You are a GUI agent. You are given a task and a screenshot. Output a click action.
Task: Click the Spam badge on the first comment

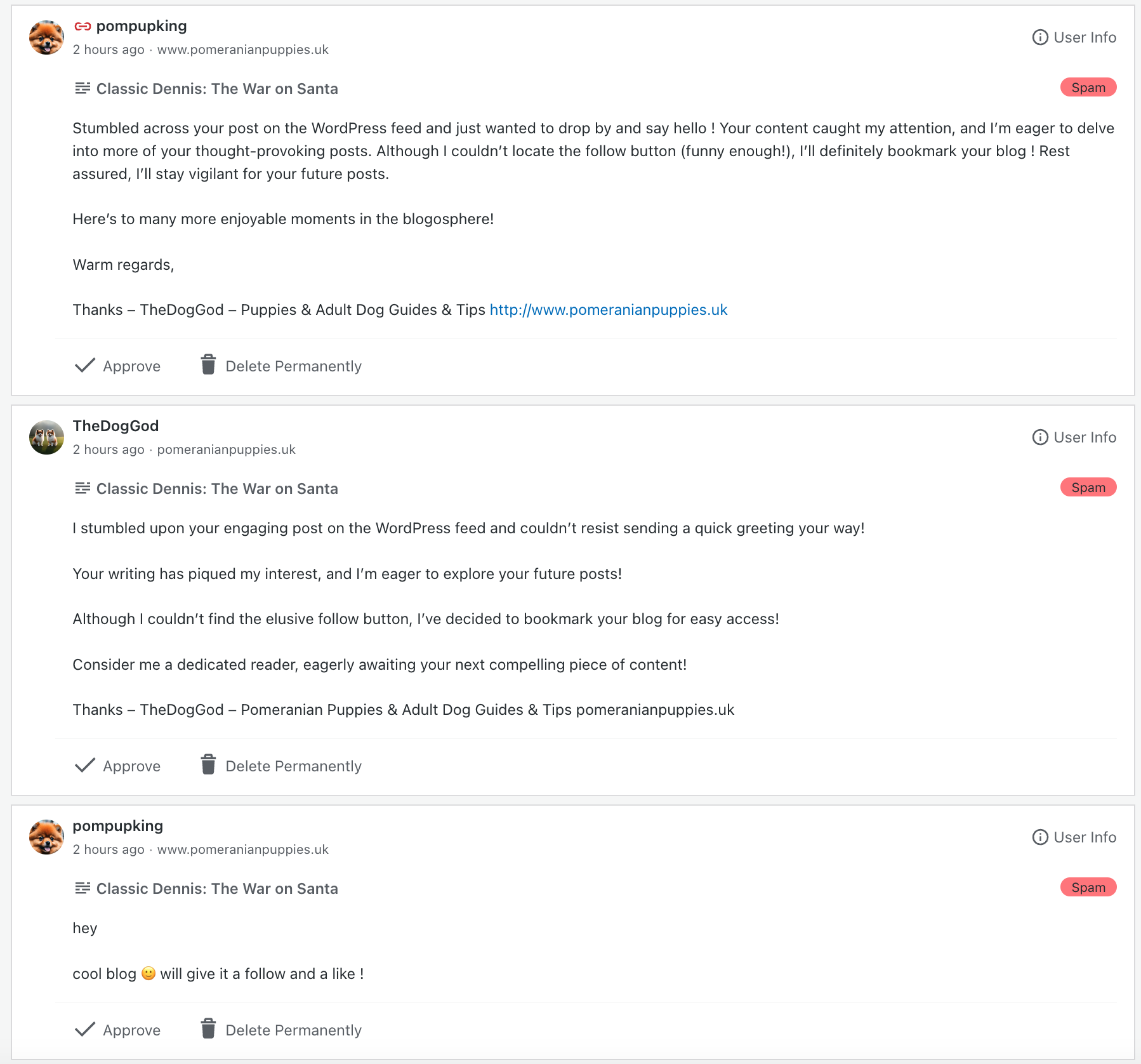point(1088,88)
